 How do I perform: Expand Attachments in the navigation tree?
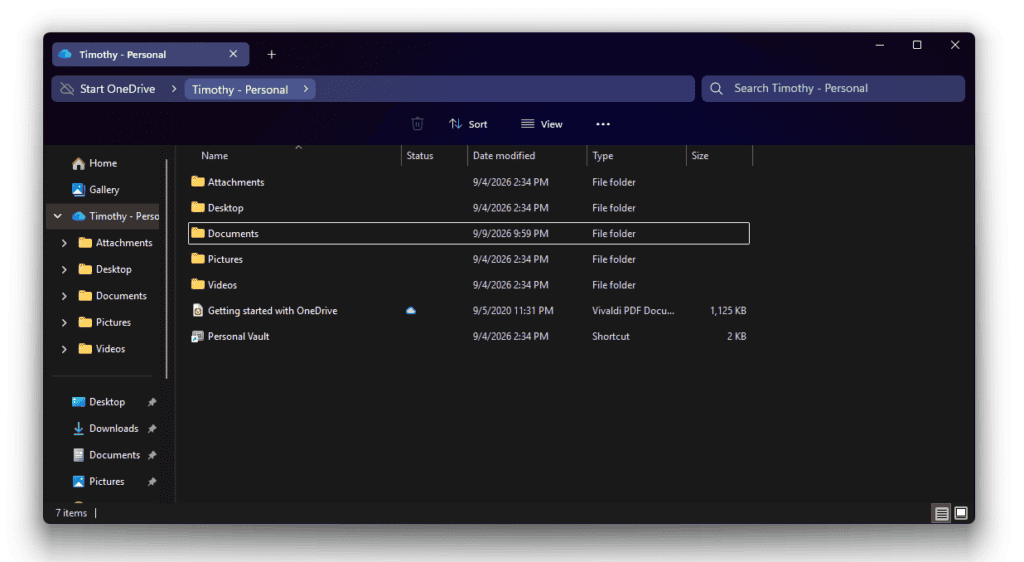[64, 243]
